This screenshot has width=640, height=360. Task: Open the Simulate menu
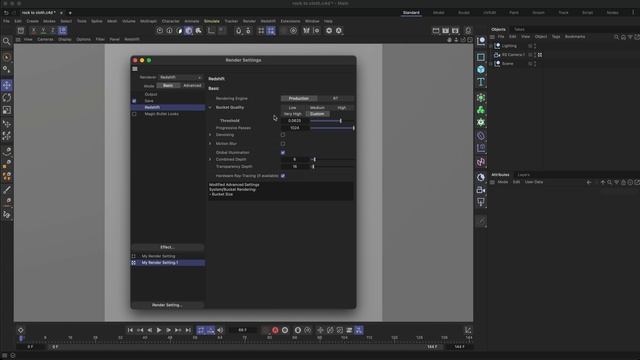(x=211, y=21)
